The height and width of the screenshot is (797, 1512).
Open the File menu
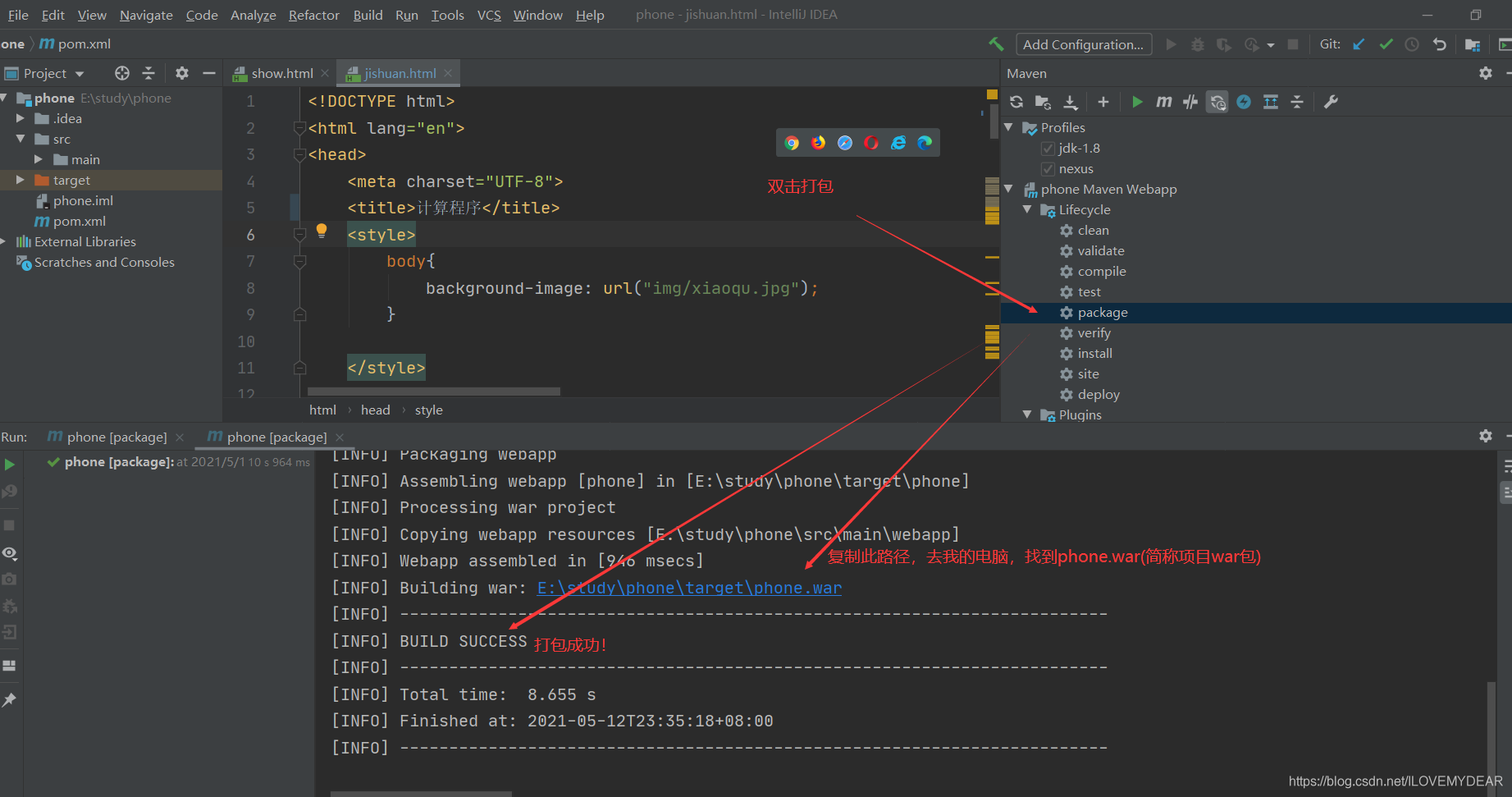(x=18, y=15)
